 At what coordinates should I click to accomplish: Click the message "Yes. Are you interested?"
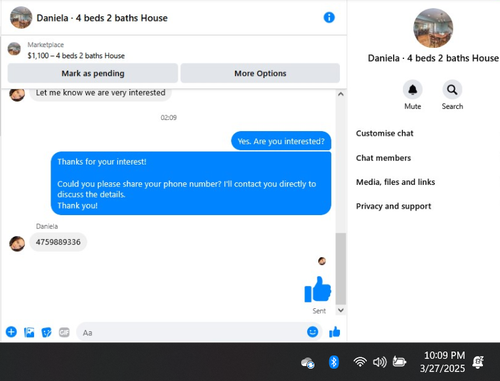[x=281, y=141]
